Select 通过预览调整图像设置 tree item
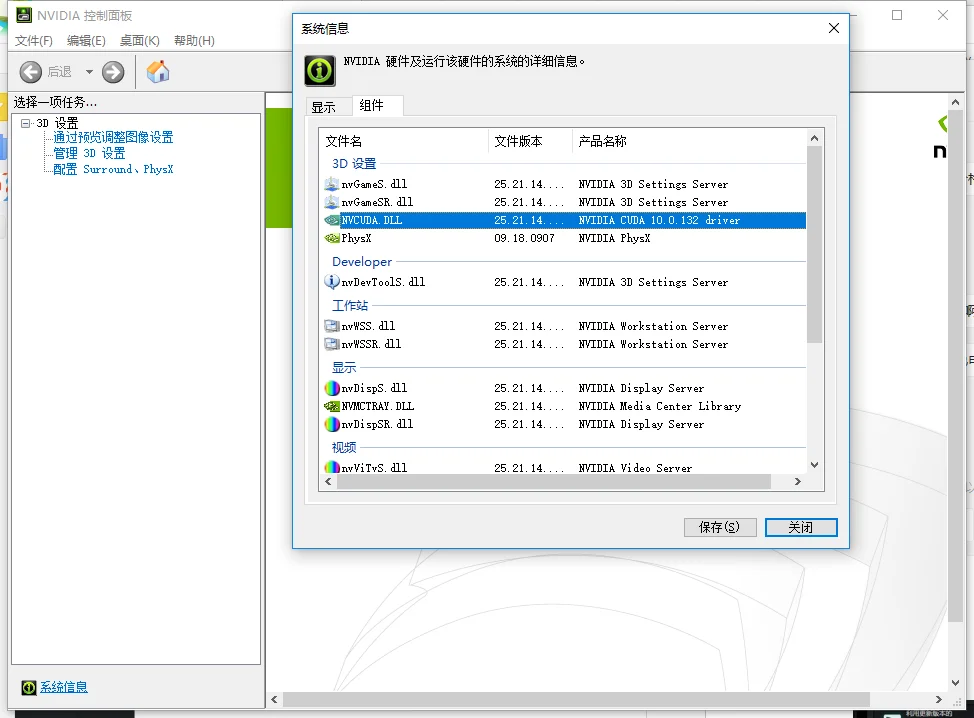Viewport: 974px width, 718px height. [113, 137]
